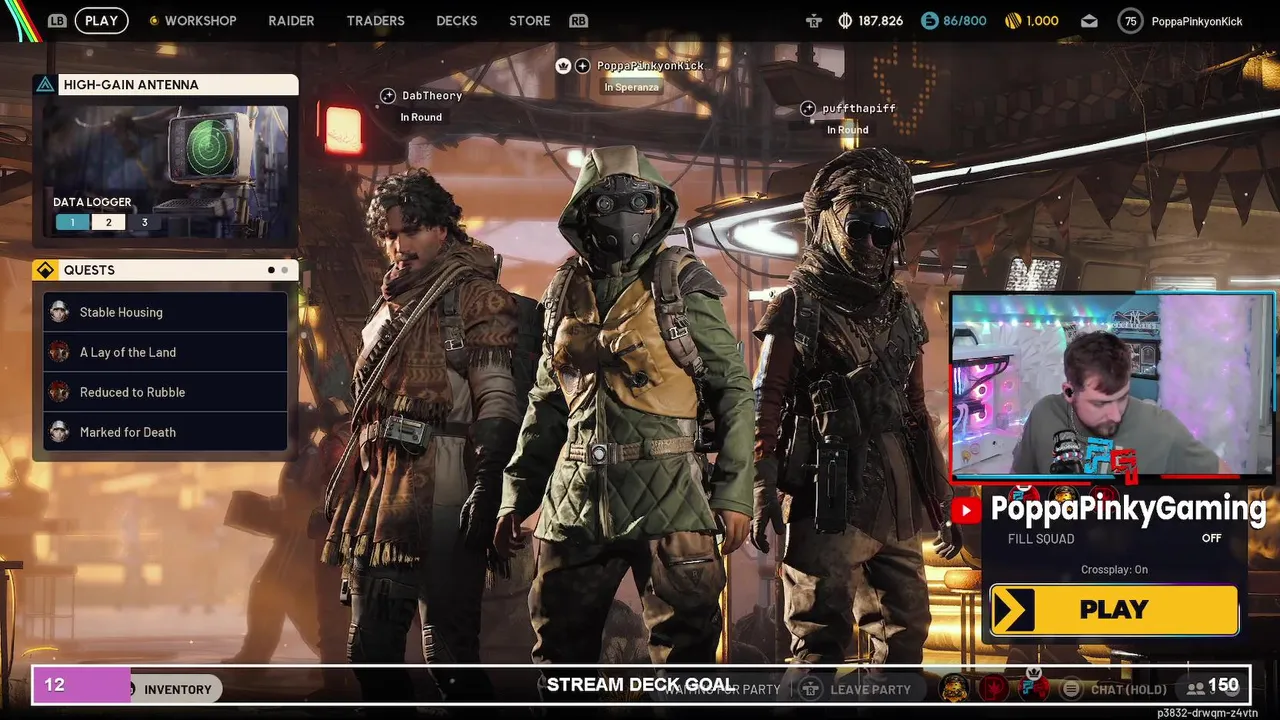Open PoppaPinkyonKick profile name in top bar

click(1197, 21)
